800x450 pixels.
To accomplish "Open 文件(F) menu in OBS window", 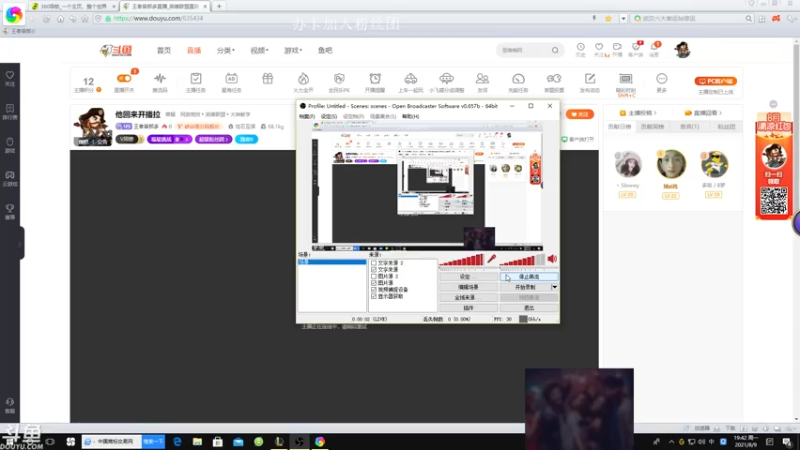I will coord(307,116).
